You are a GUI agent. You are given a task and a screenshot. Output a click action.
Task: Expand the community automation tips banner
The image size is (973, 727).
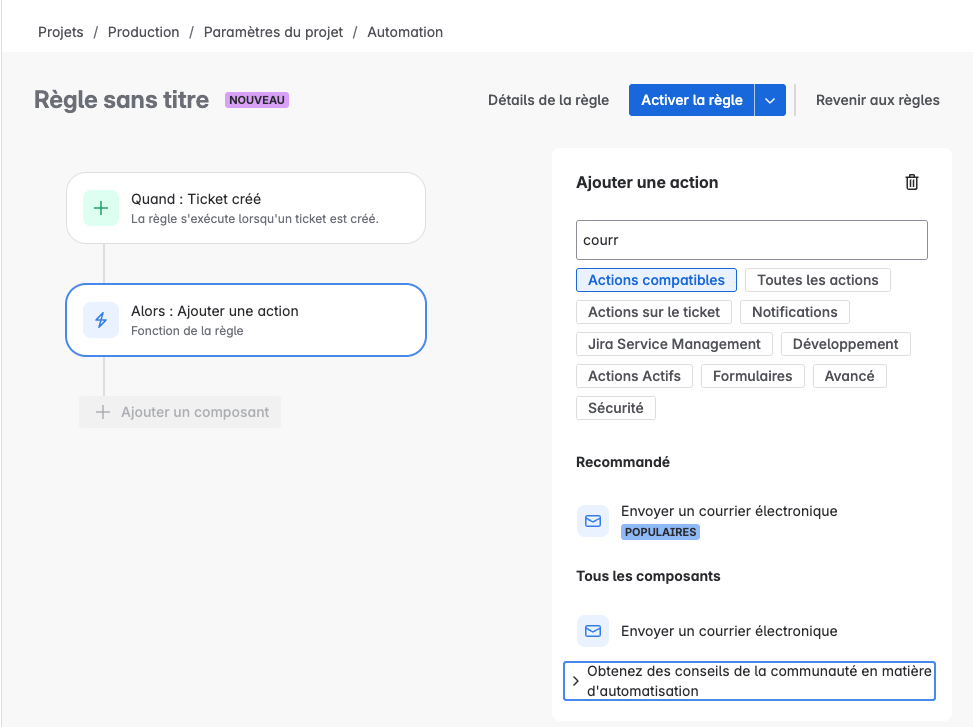(748, 680)
